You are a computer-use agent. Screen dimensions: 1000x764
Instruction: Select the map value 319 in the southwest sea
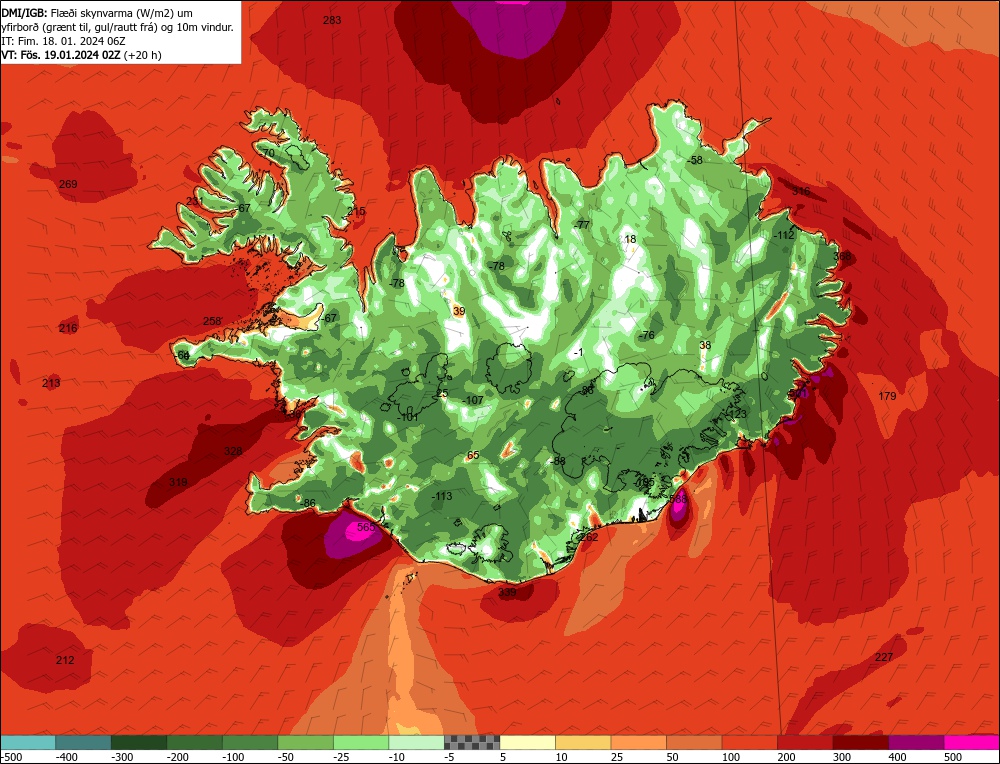[x=178, y=483]
